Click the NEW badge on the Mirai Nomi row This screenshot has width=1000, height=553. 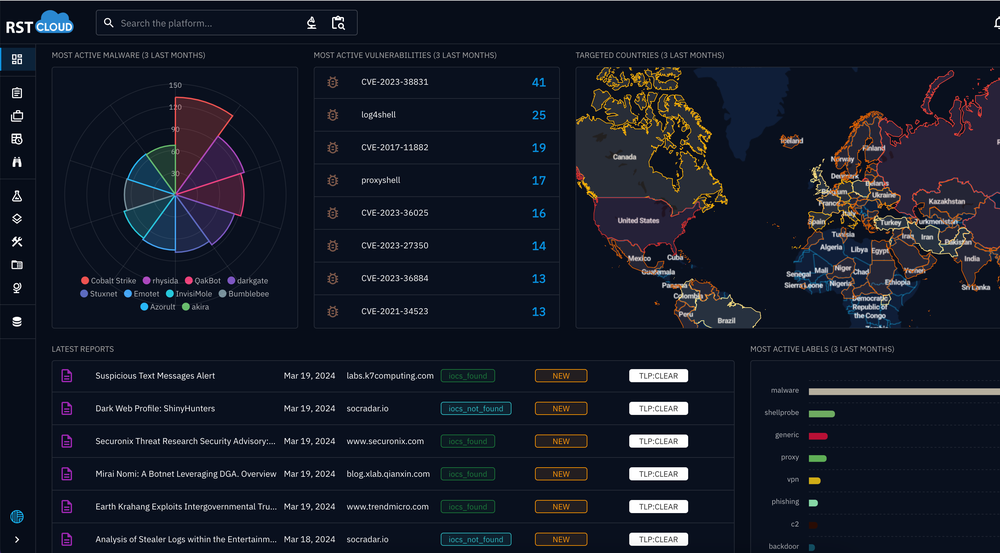pos(561,474)
